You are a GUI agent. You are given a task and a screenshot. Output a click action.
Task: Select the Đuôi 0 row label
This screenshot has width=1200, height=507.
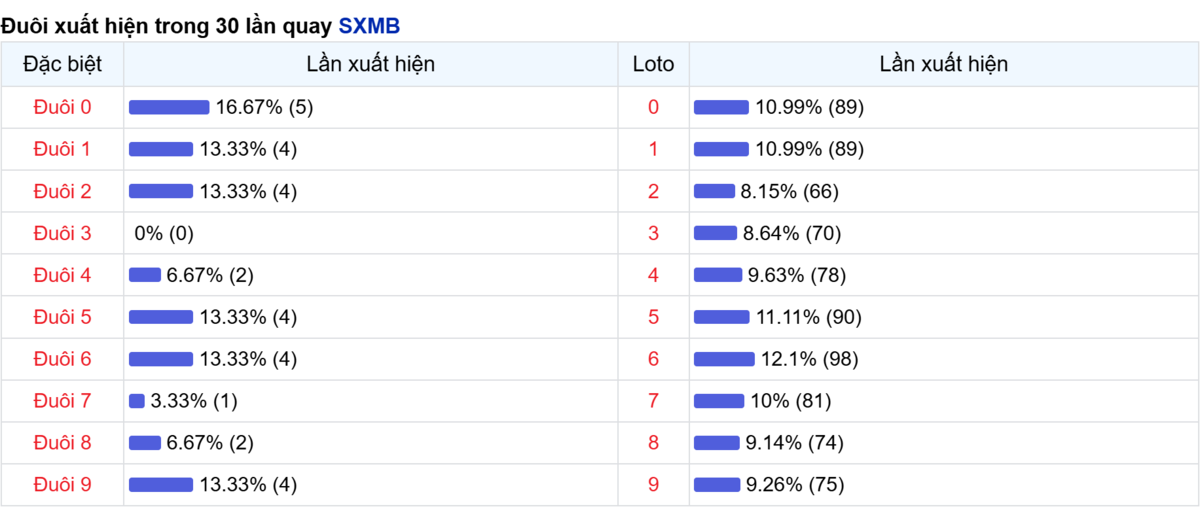[x=62, y=107]
